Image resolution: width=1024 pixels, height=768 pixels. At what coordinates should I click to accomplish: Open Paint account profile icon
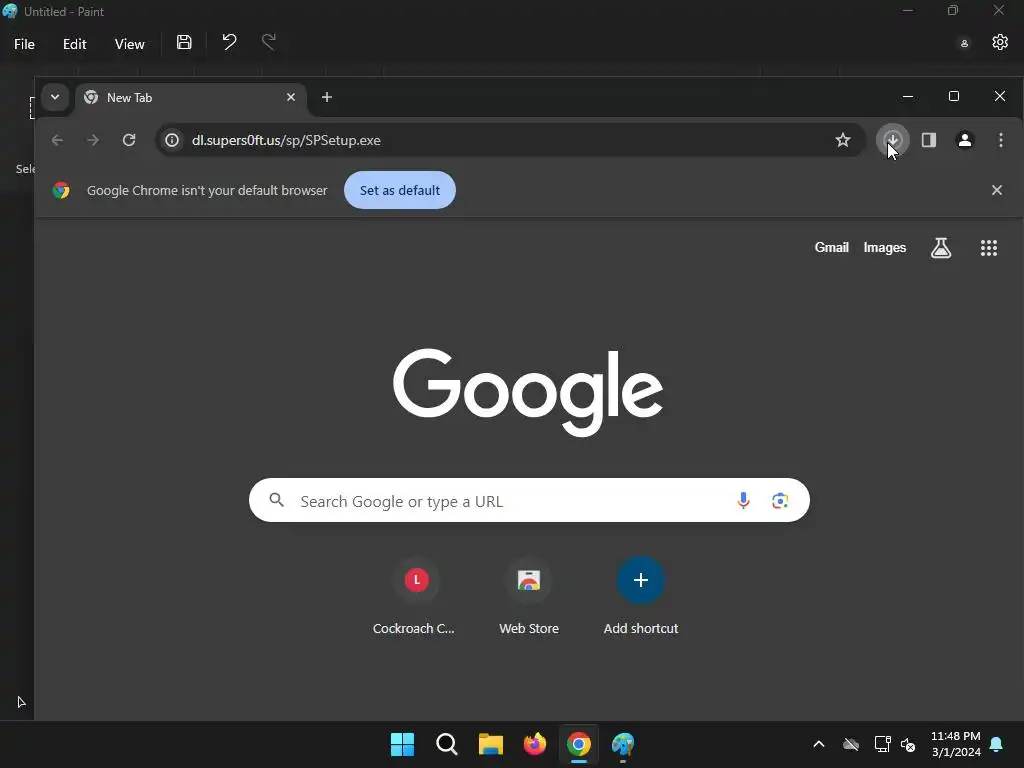click(x=964, y=43)
